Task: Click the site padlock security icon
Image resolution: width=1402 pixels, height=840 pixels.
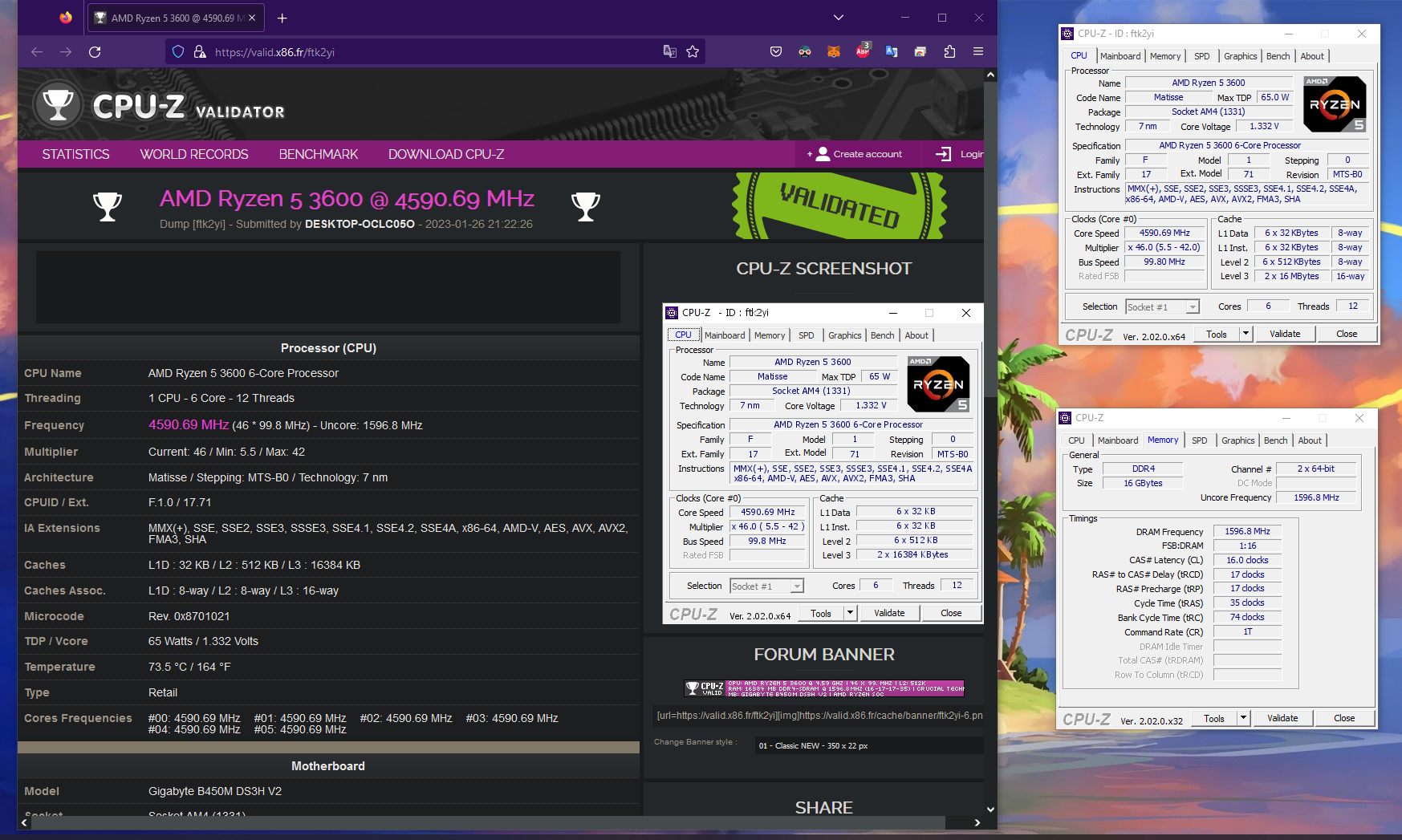Action: (200, 52)
